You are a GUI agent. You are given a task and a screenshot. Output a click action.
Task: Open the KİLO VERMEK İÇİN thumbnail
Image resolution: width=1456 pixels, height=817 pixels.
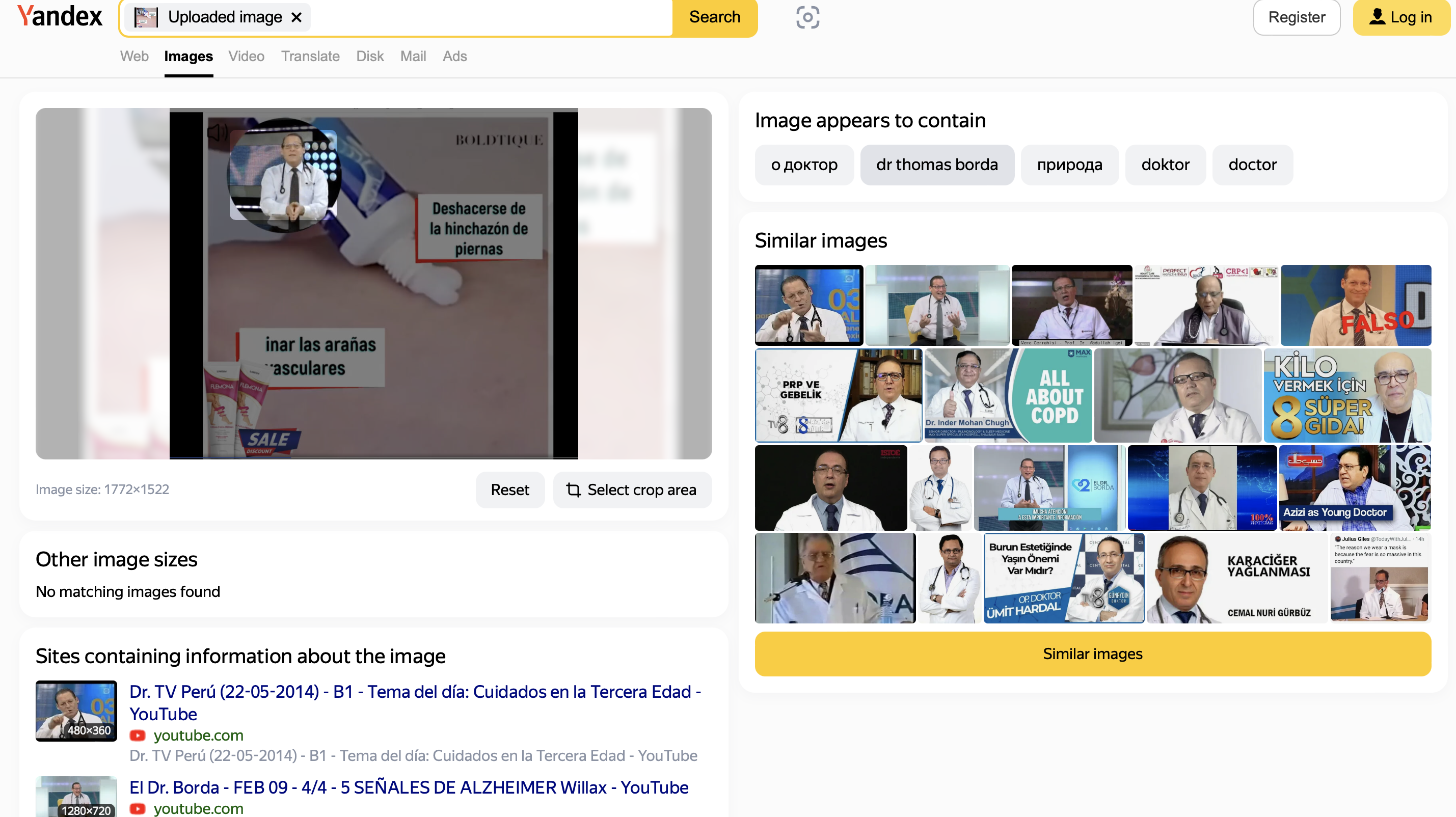(x=1347, y=395)
